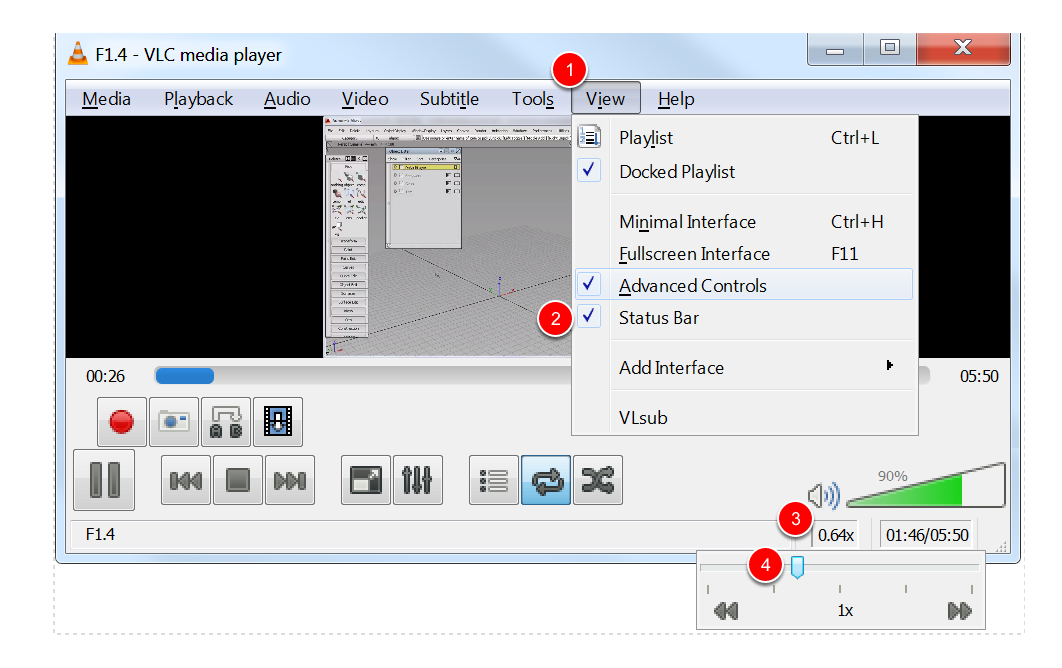Mute audio via the speaker icon
Screen dimensions: 1062x668
click(824, 496)
